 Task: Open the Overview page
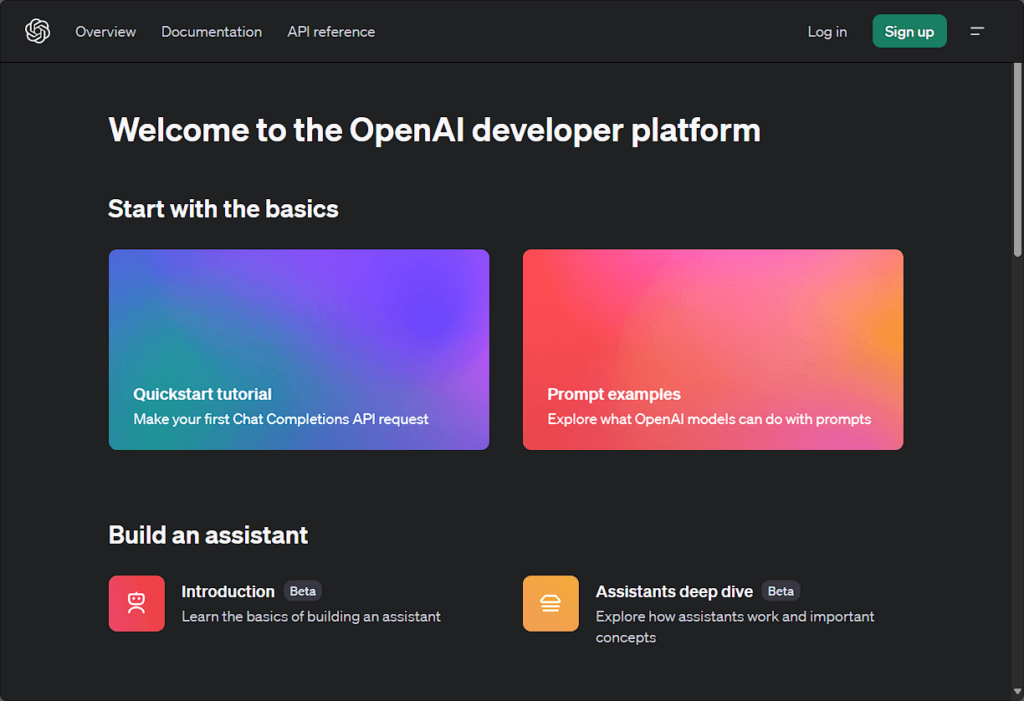(x=105, y=31)
